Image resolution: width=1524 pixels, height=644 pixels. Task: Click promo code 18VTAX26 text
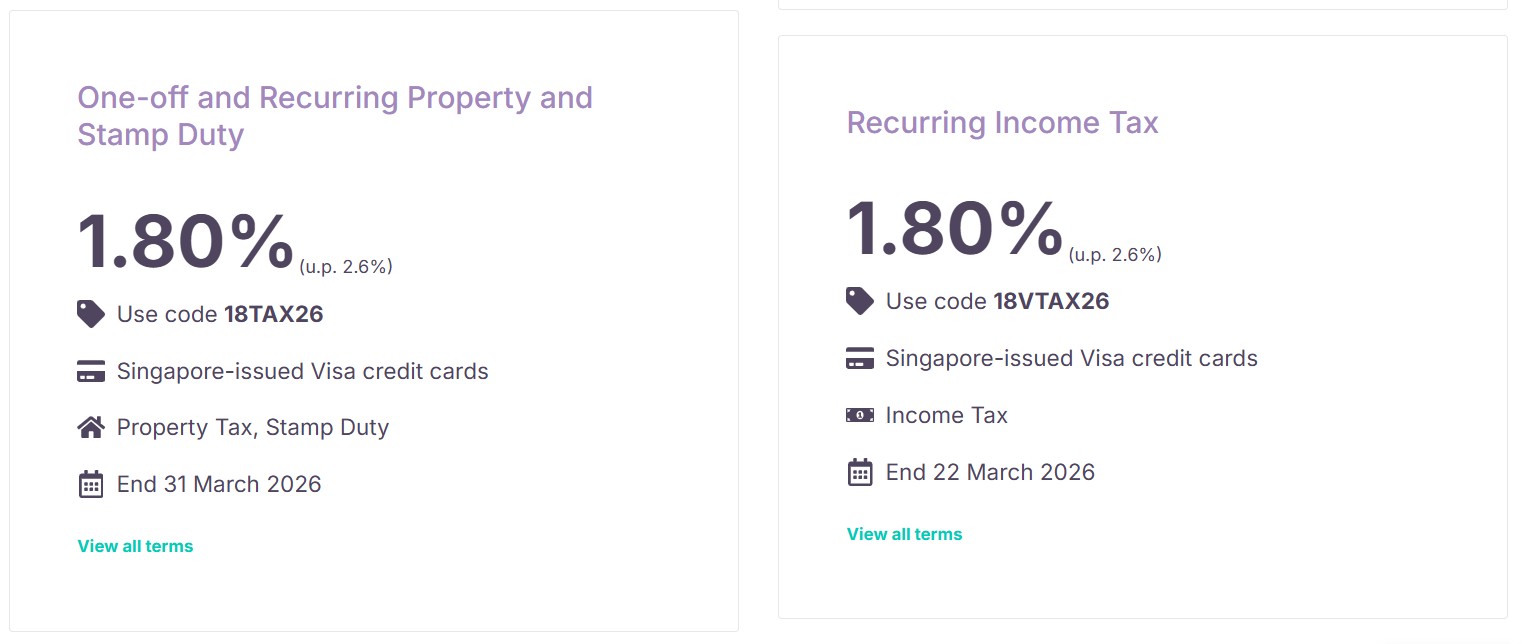(x=1051, y=301)
